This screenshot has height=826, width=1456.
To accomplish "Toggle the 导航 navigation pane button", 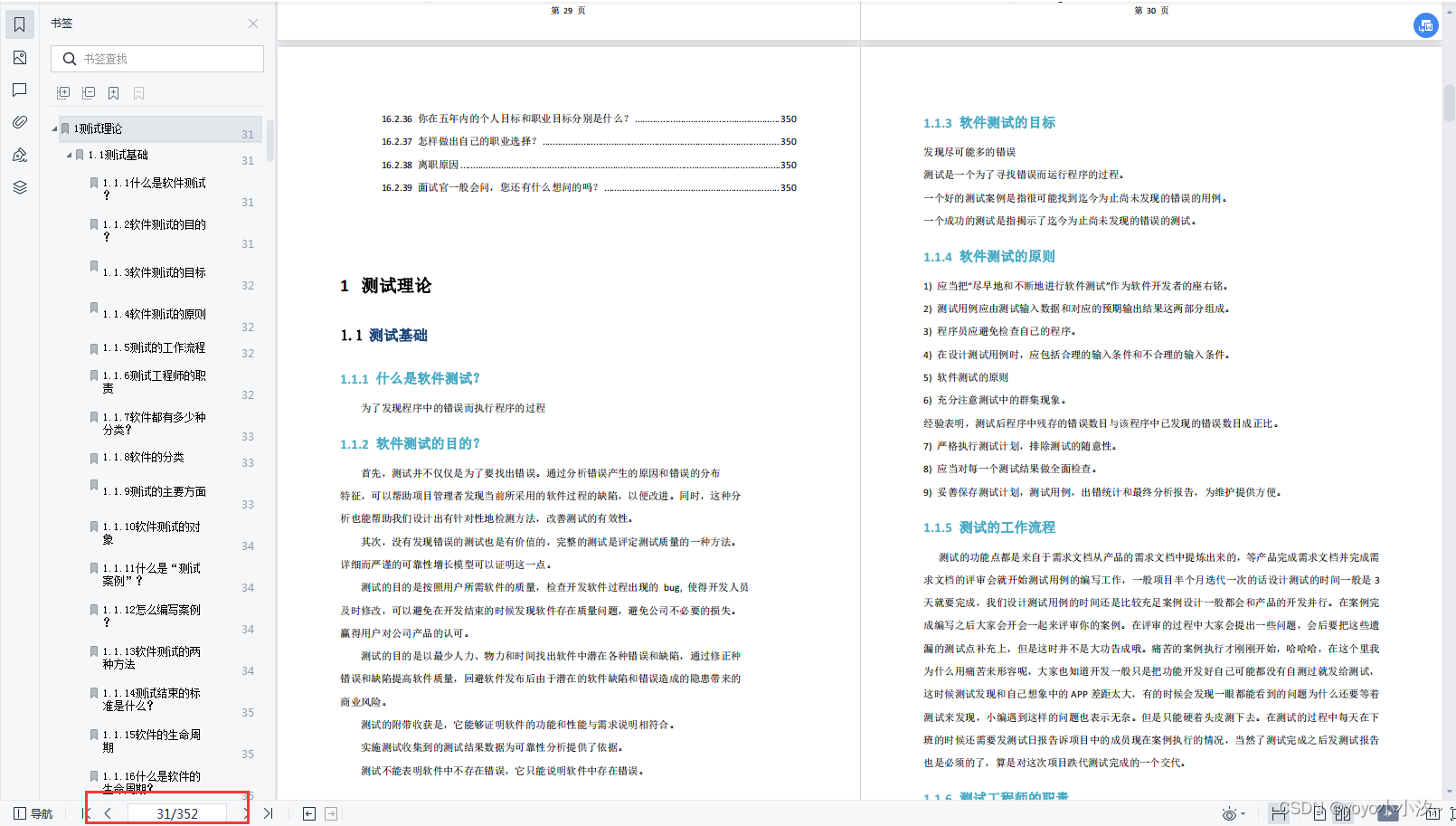I will [33, 813].
